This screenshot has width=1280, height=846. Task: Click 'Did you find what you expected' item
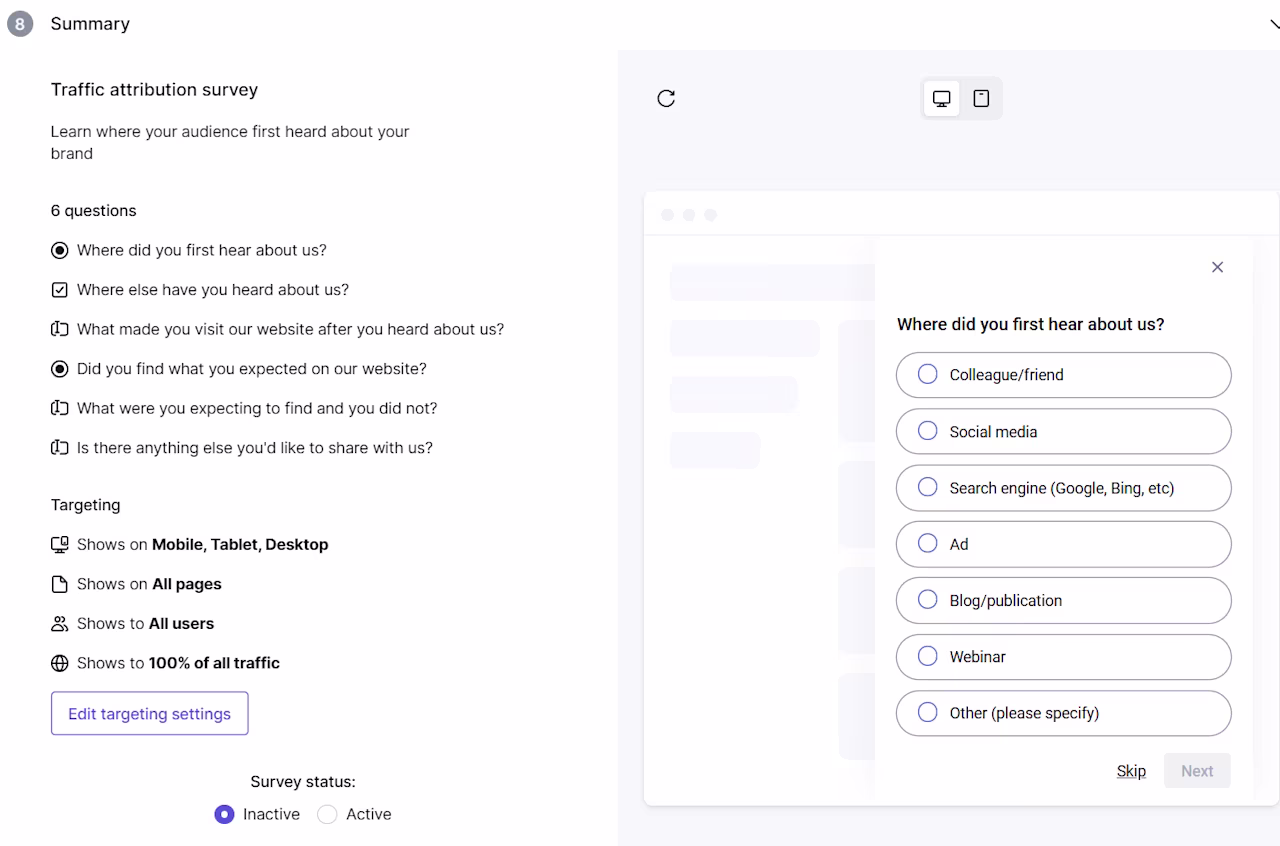point(252,369)
